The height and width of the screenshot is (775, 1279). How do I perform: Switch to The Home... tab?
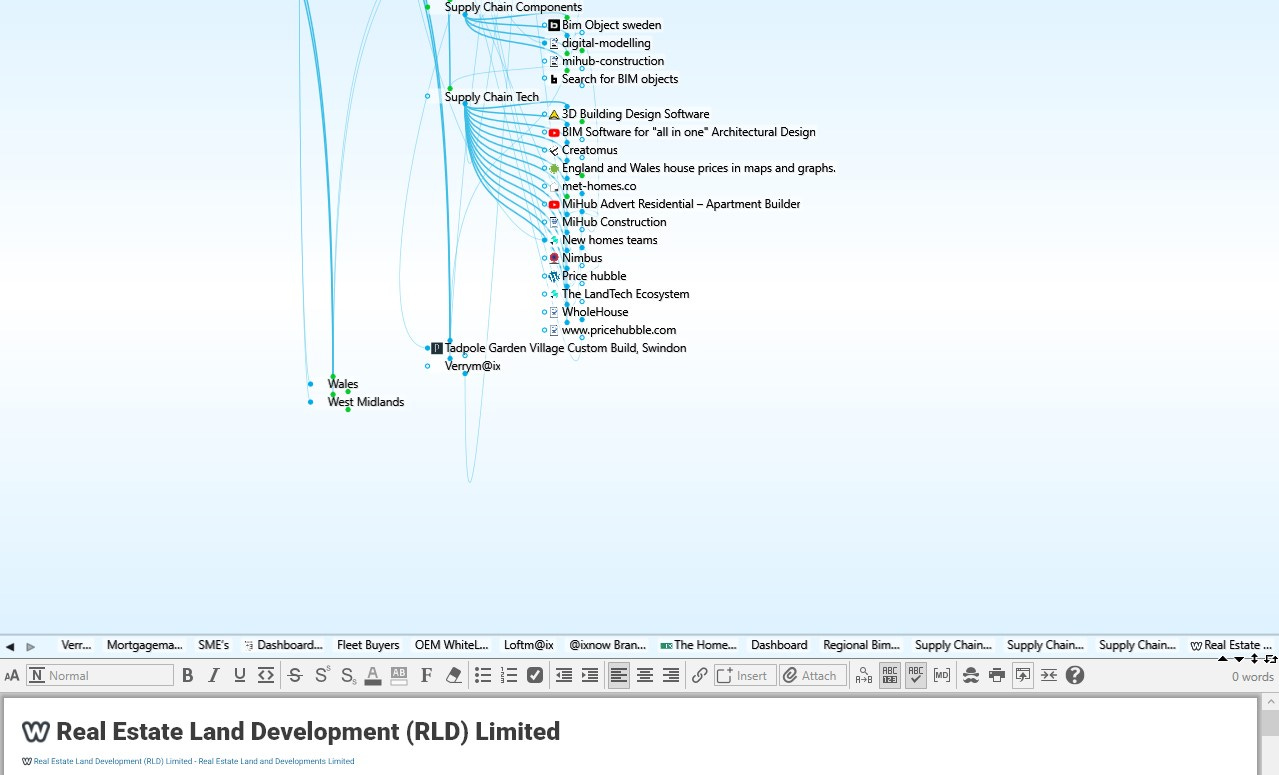[698, 645]
